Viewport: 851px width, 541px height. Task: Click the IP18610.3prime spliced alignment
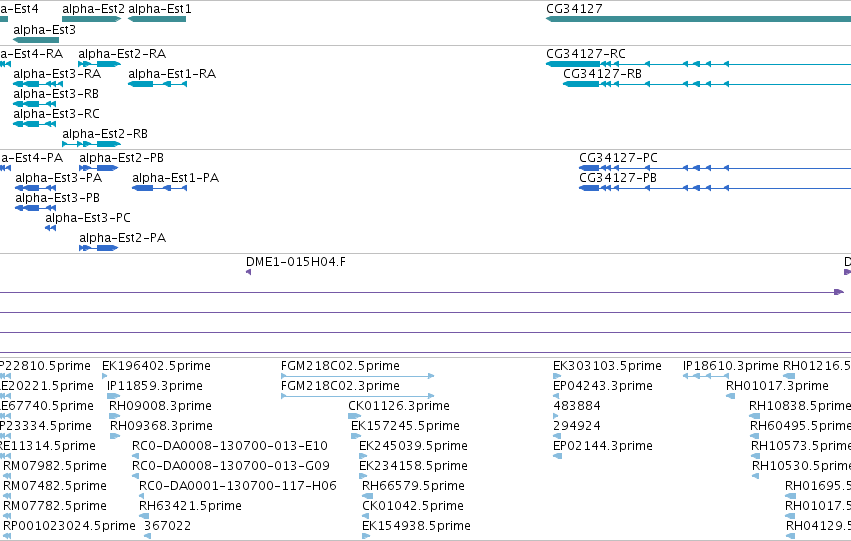(706, 376)
